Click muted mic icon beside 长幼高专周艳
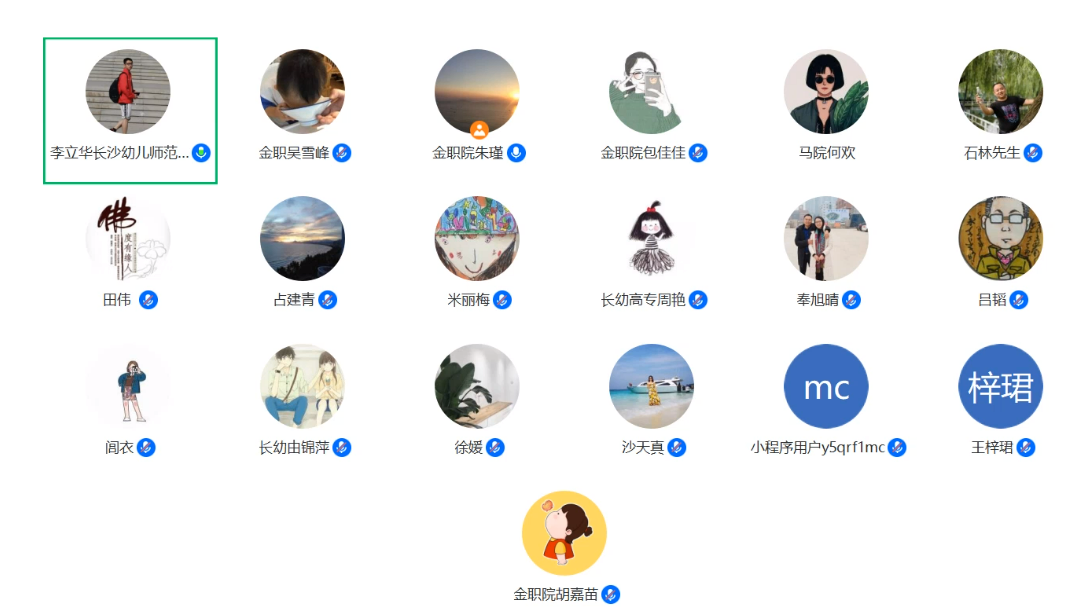The height and width of the screenshot is (610, 1072). (x=698, y=300)
